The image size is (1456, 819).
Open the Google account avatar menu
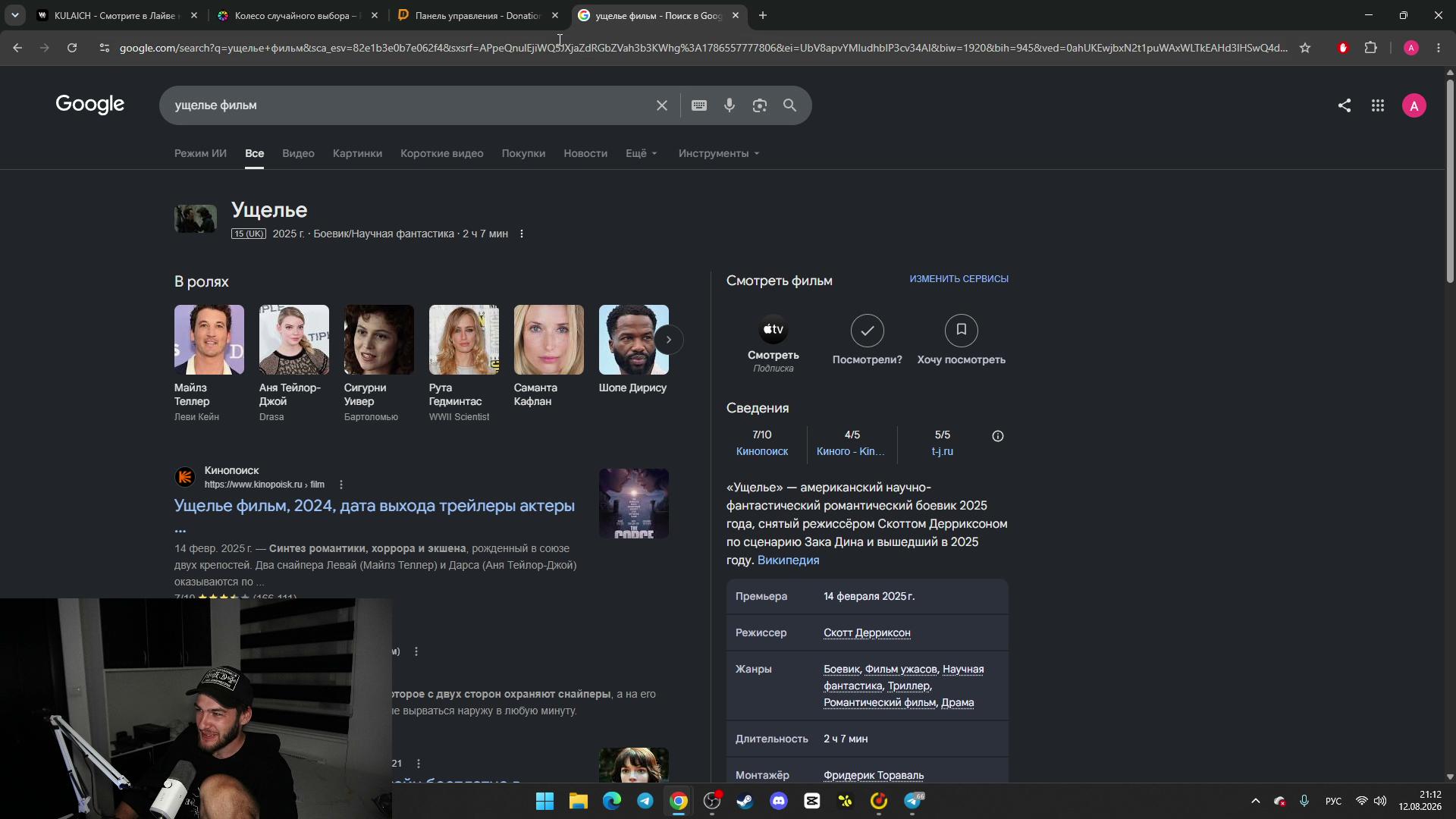[x=1414, y=105]
